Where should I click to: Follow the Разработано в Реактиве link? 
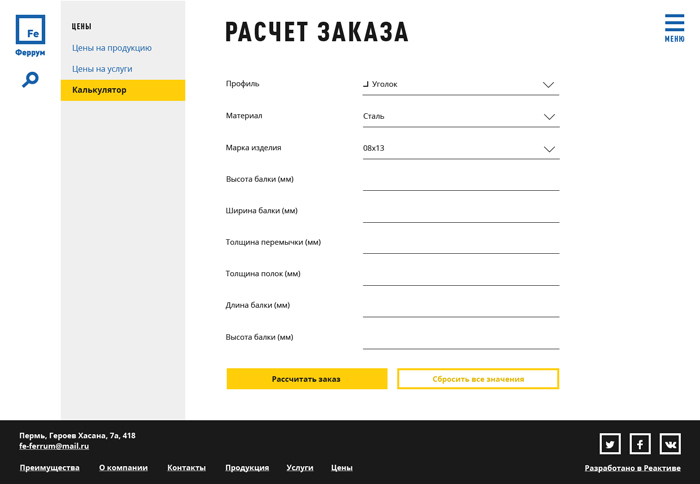point(632,468)
